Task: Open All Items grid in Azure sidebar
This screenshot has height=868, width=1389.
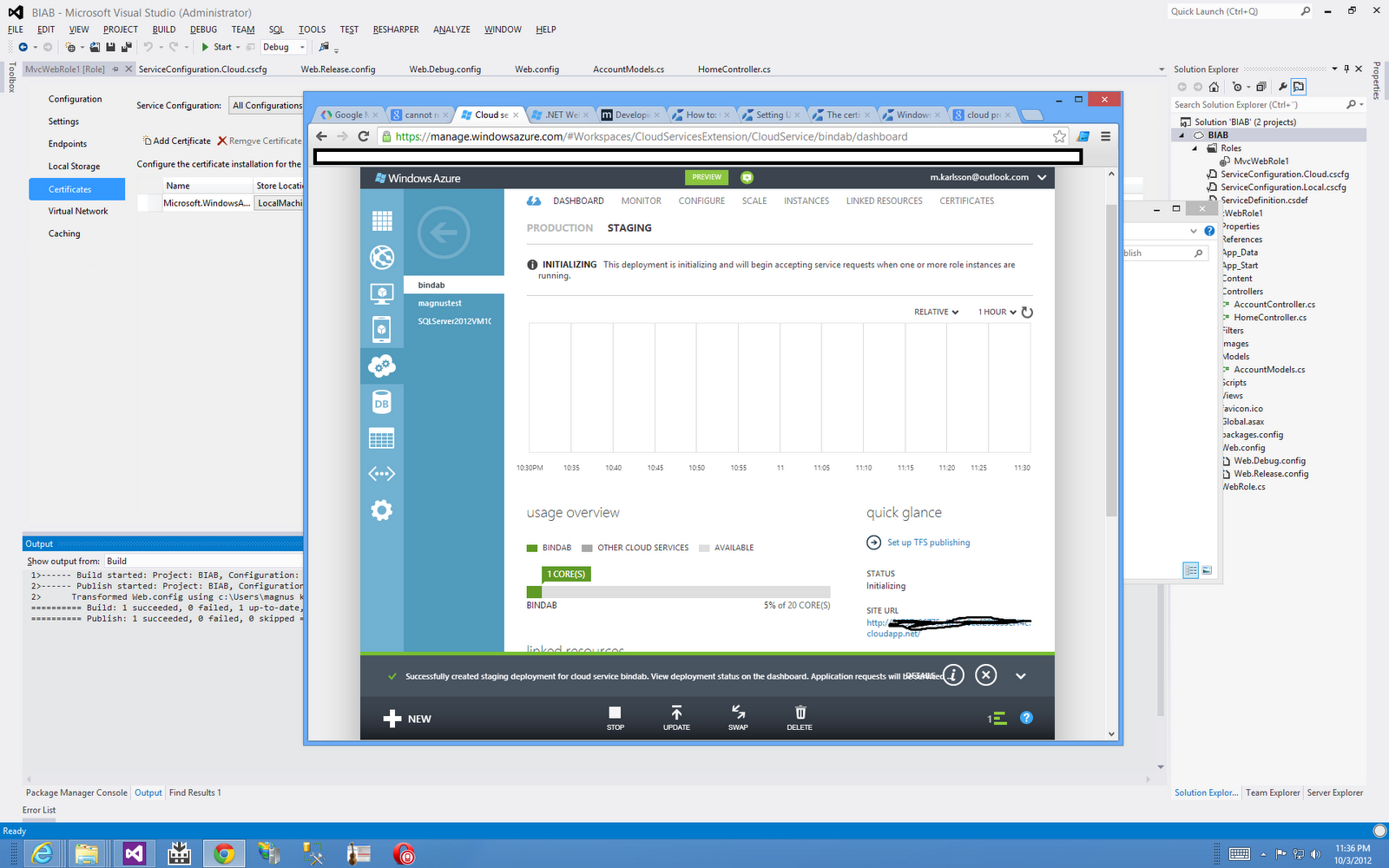Action: (x=382, y=220)
